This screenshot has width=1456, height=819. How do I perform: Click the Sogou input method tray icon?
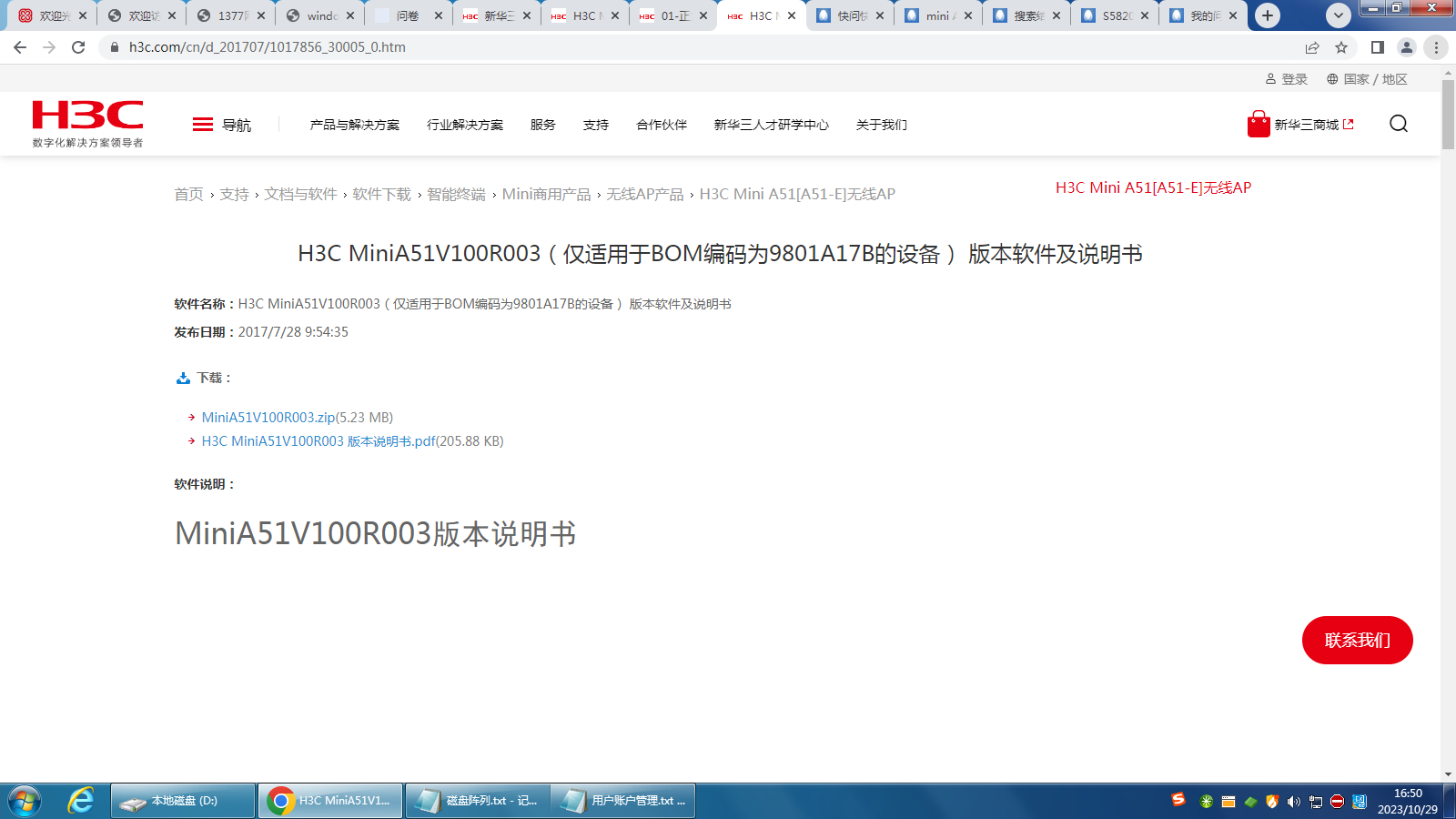pos(1178,800)
